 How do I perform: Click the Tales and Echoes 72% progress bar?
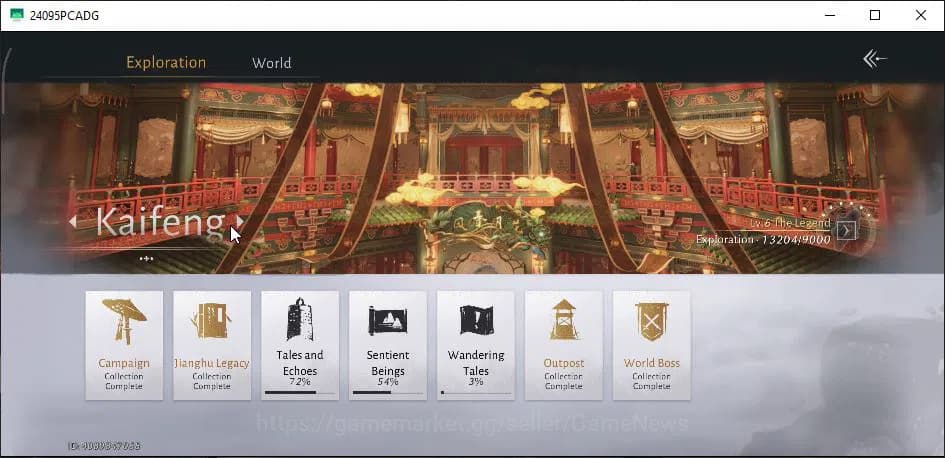click(300, 392)
